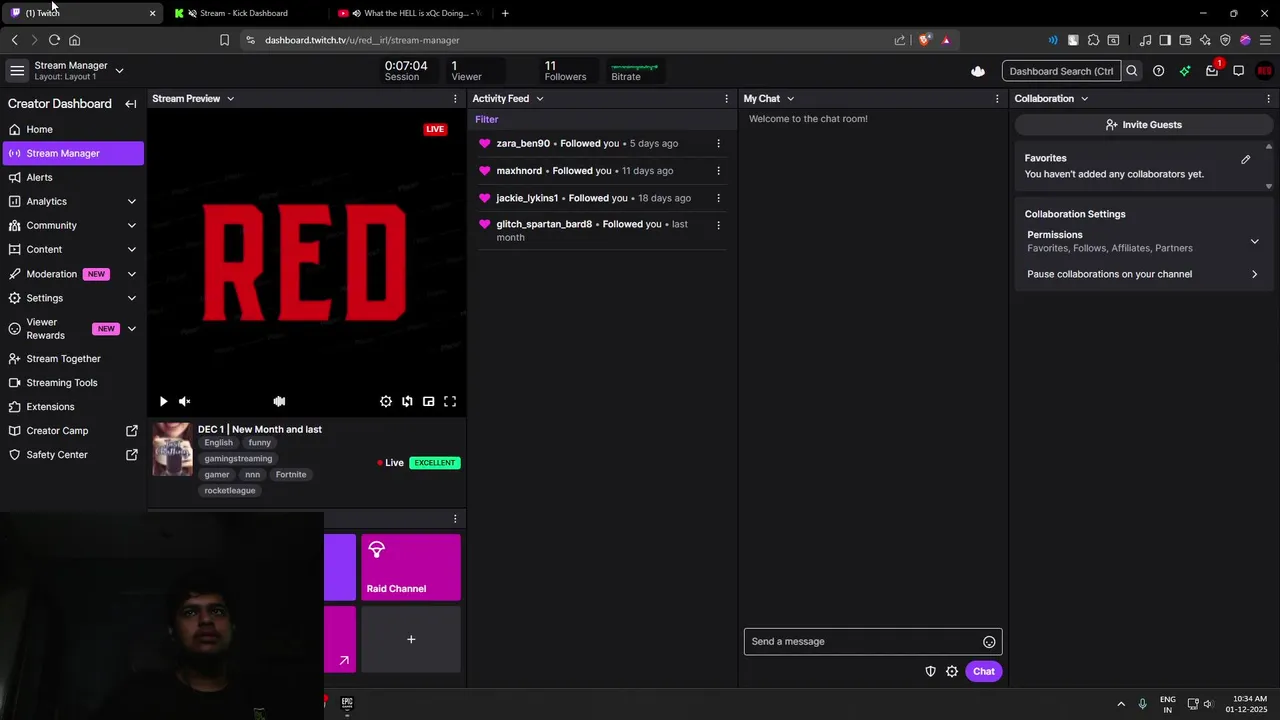1280x720 pixels.
Task: Click the Send a message input
Action: [873, 642]
